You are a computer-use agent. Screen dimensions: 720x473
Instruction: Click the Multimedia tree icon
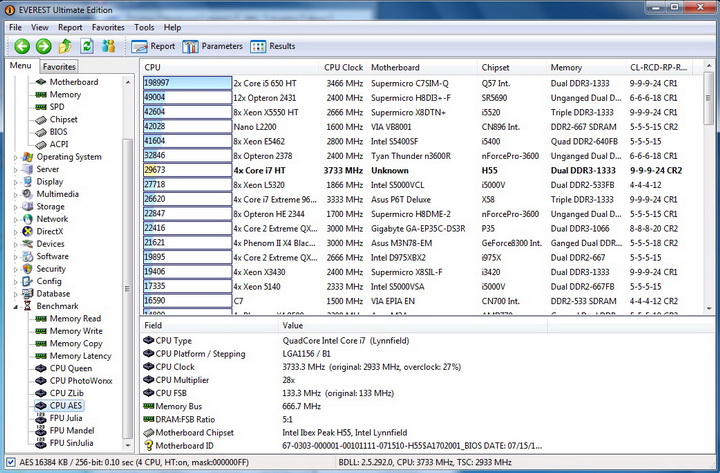28,194
